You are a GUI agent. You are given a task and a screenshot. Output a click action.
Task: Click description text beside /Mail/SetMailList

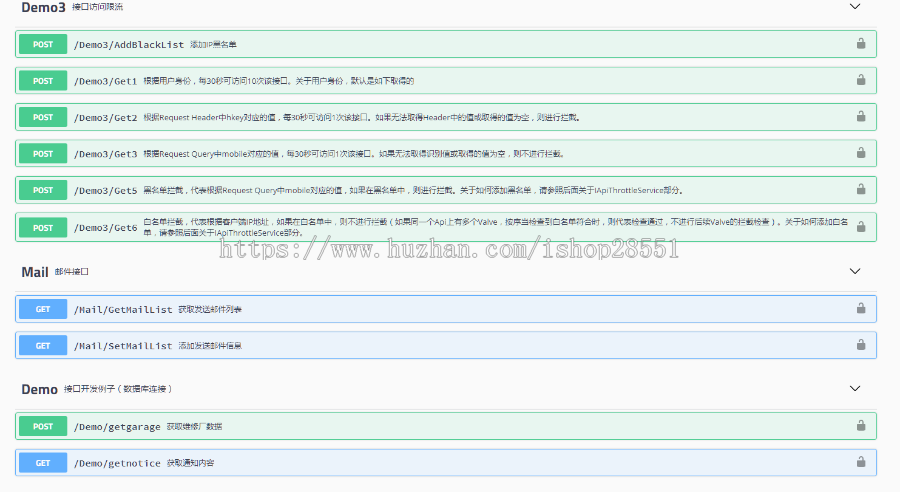click(210, 346)
